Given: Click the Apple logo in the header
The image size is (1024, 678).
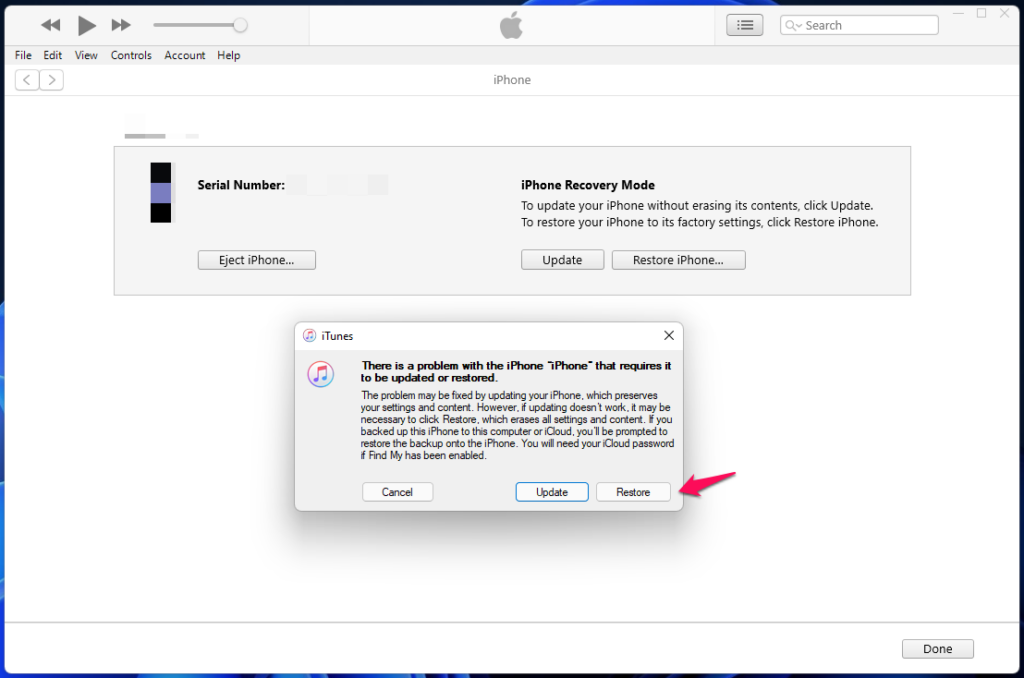Looking at the screenshot, I should click(511, 25).
